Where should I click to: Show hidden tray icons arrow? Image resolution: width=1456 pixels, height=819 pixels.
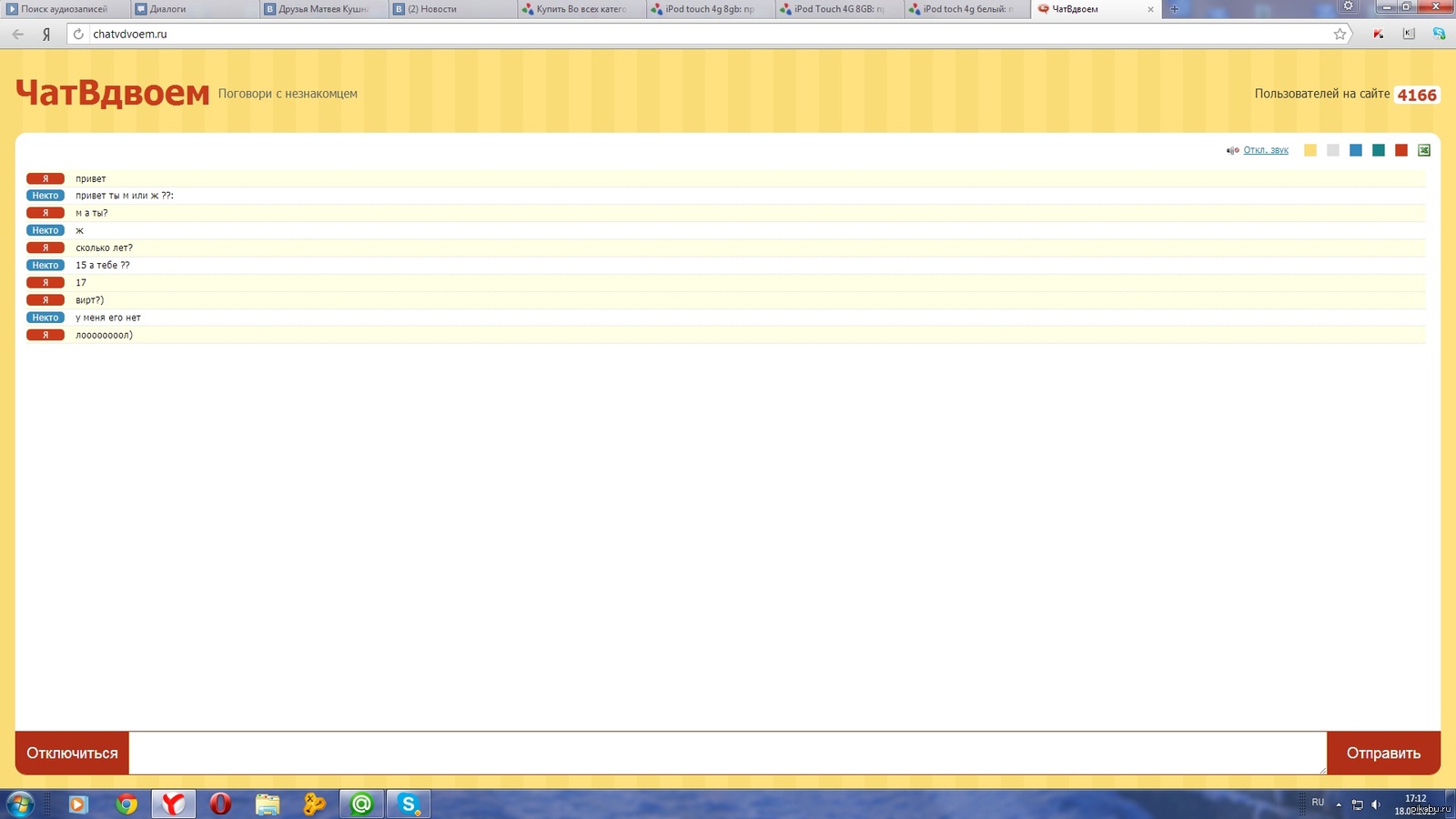(x=1339, y=804)
